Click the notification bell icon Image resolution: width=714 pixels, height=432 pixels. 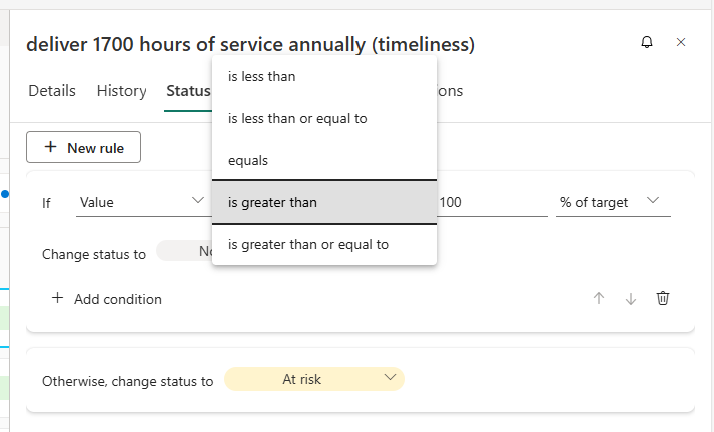[x=647, y=42]
